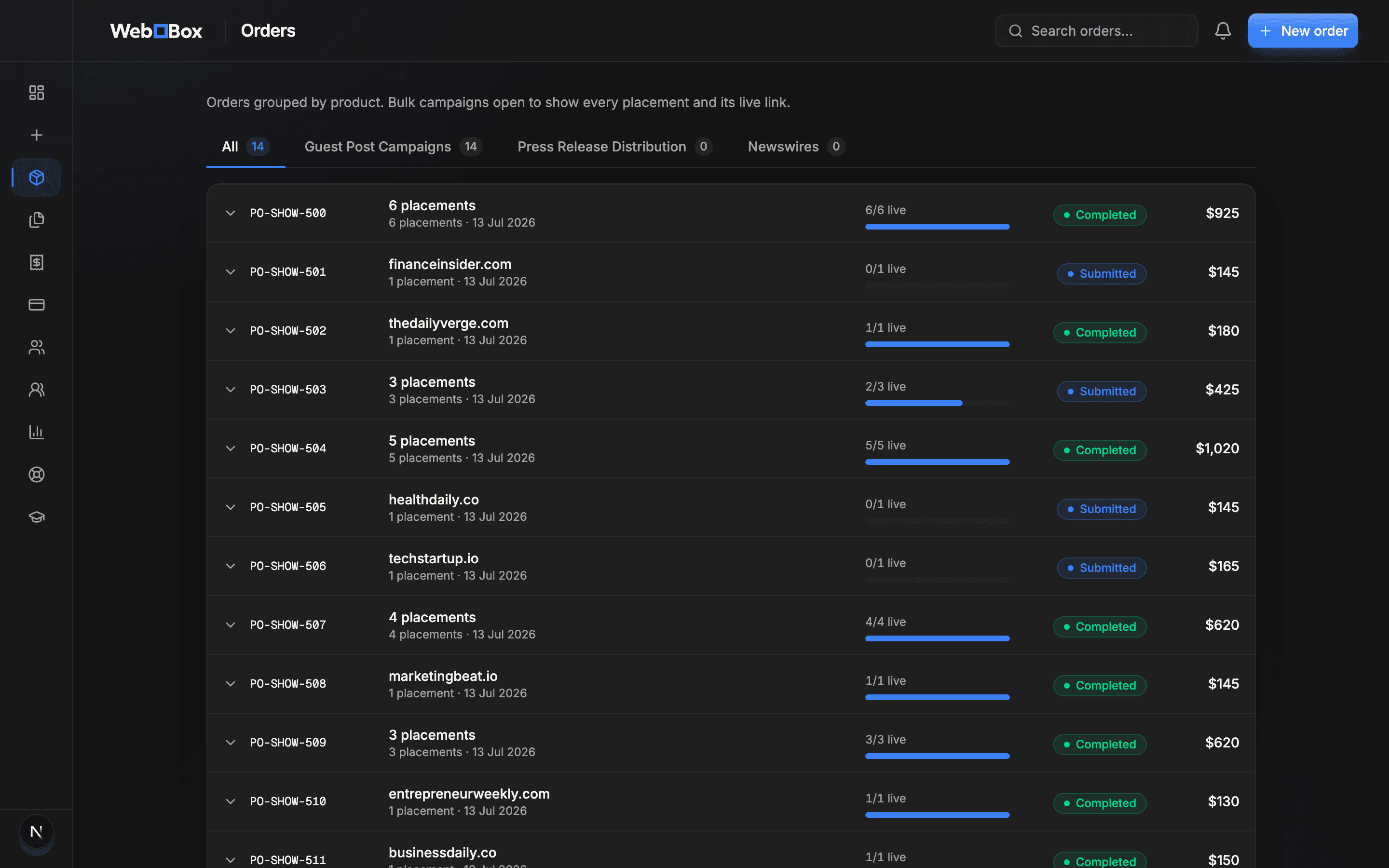Click financeinsider.com order title
1389x868 pixels.
click(449, 264)
